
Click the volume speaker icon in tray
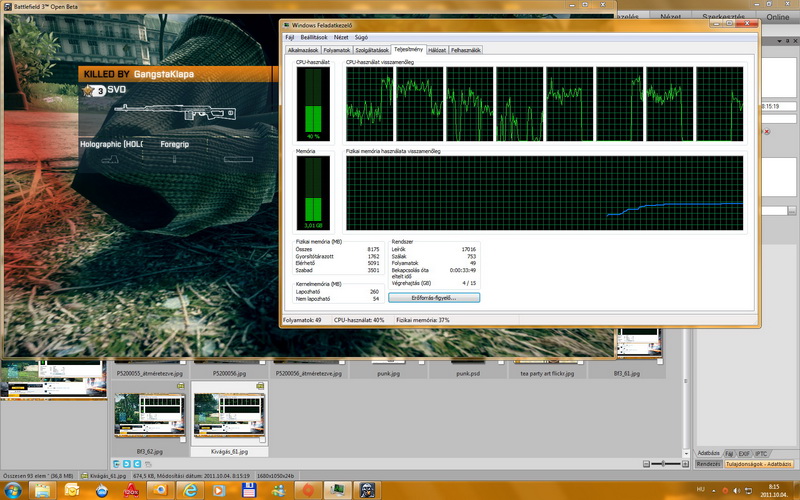tap(736, 490)
